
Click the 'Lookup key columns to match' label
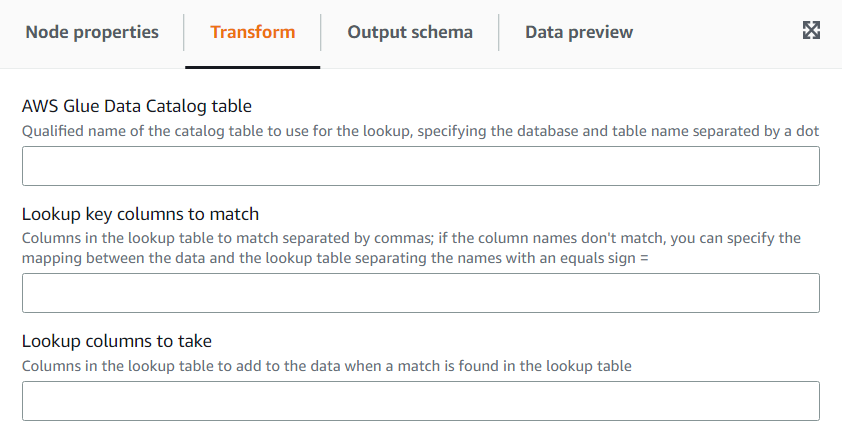(x=140, y=213)
